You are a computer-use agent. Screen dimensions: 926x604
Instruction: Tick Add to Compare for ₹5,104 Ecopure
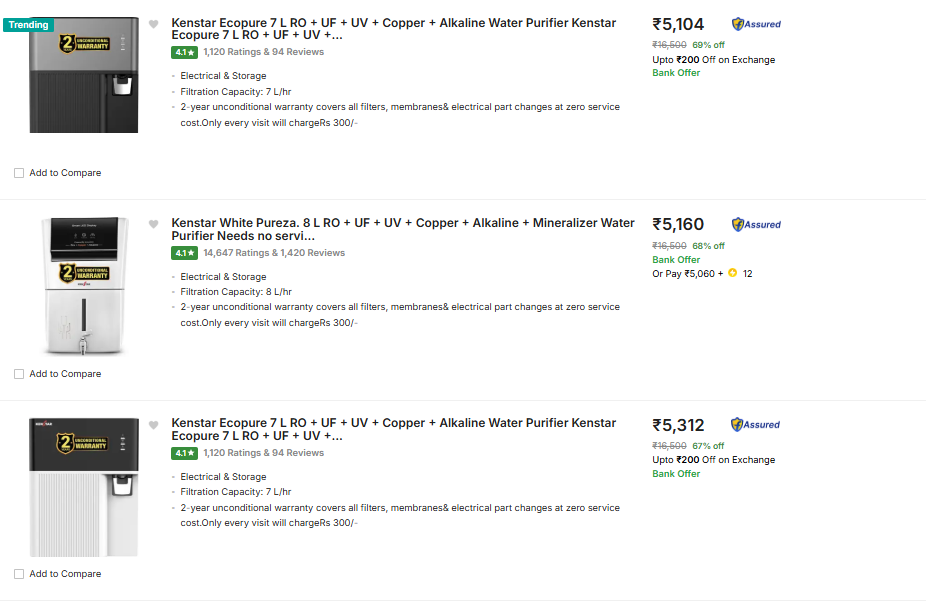[x=19, y=173]
